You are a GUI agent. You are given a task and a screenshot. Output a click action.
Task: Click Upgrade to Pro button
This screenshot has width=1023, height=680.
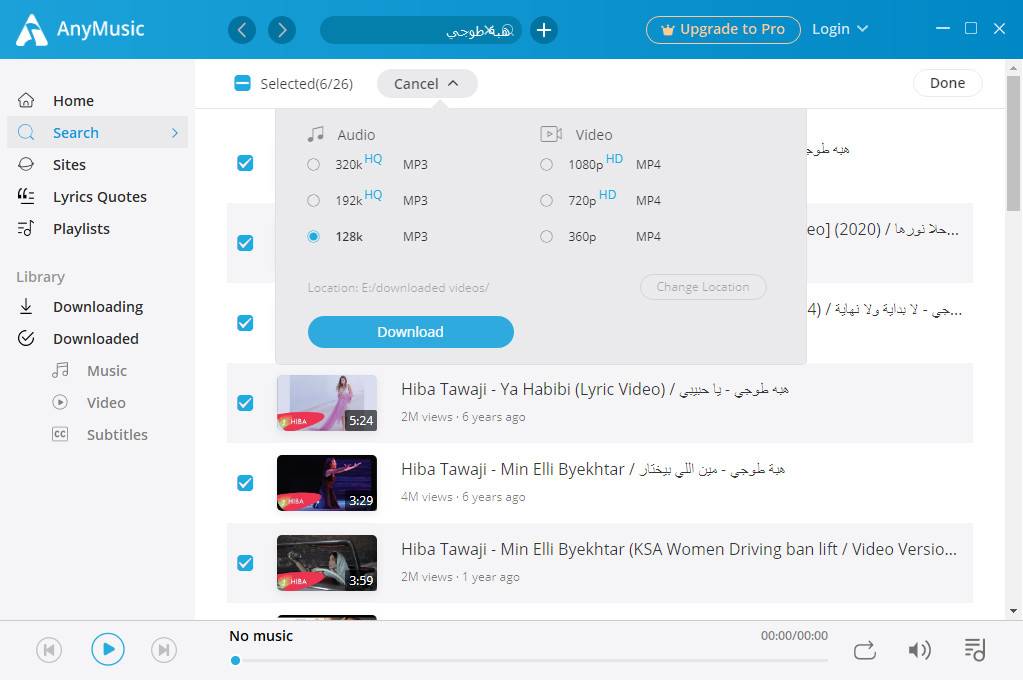tap(723, 29)
